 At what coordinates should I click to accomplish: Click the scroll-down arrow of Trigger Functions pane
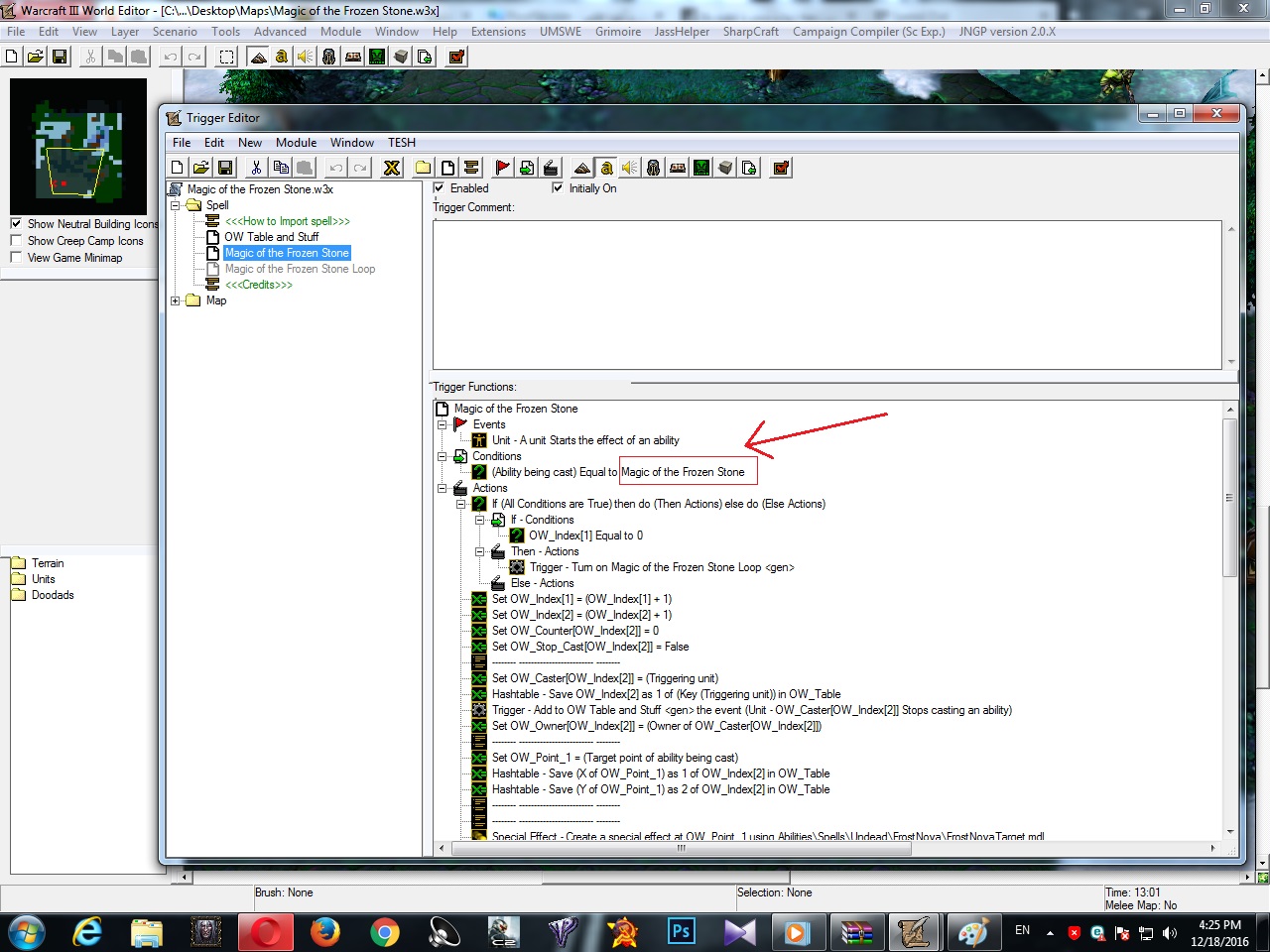point(1230,832)
